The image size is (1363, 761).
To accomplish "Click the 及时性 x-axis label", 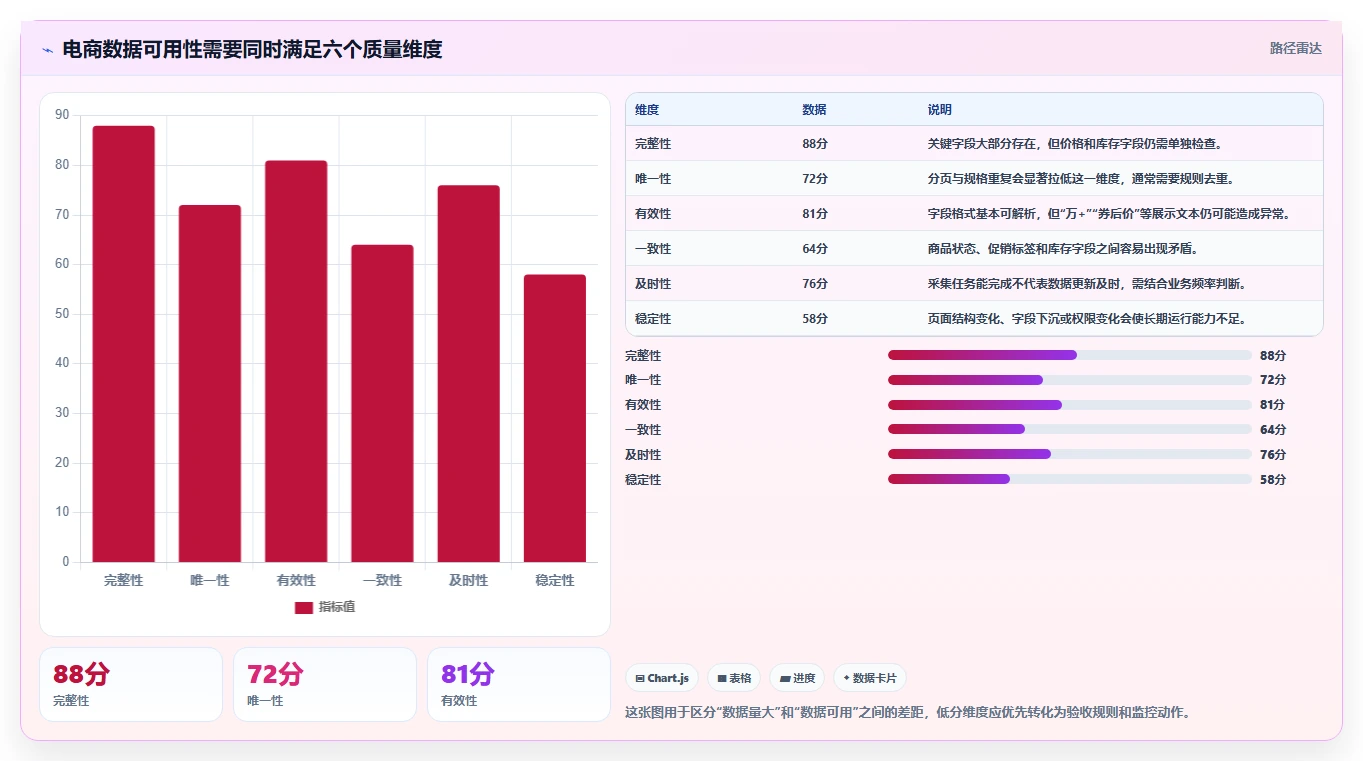I will click(469, 580).
